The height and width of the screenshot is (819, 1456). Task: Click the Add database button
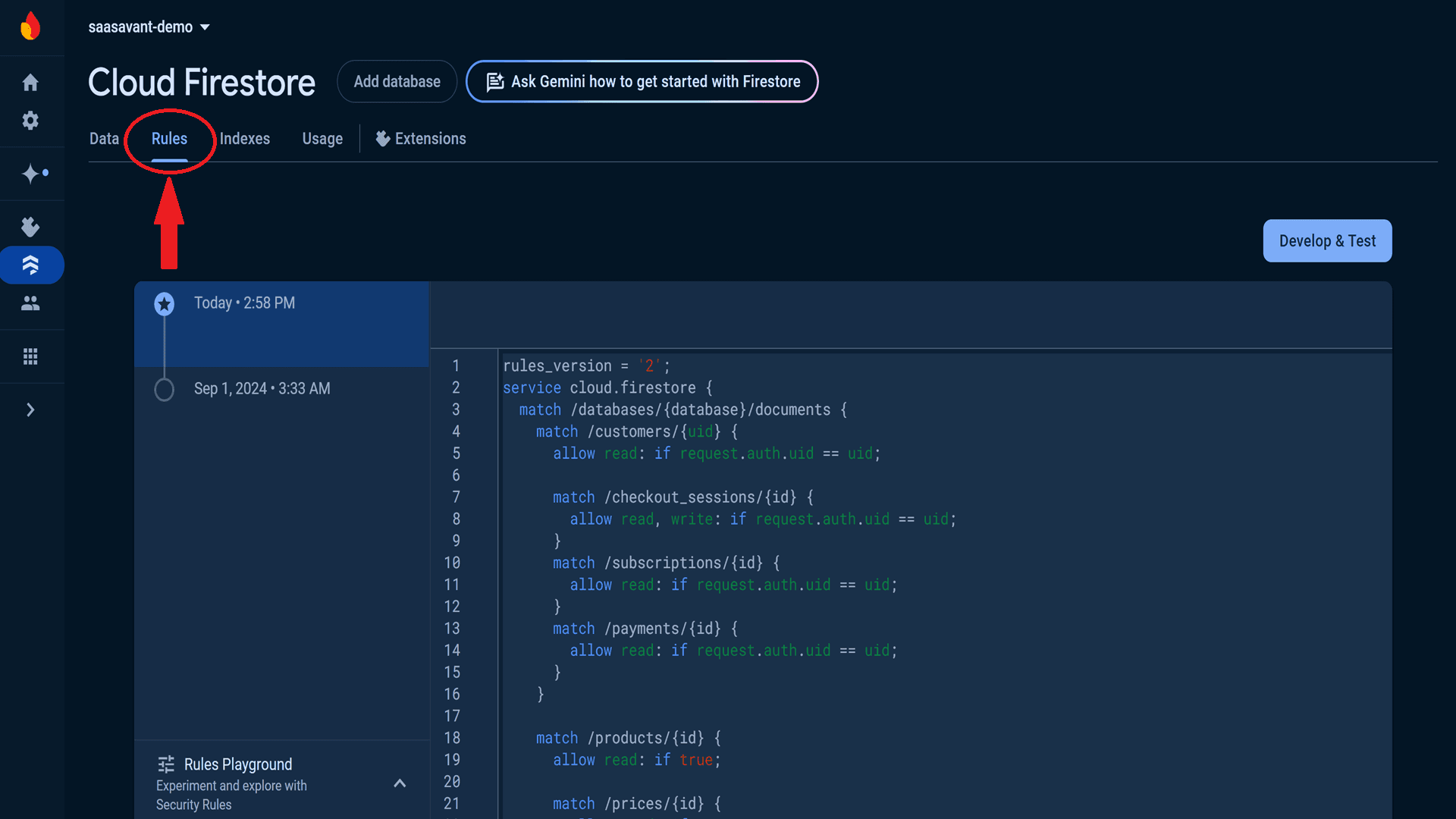pos(397,81)
